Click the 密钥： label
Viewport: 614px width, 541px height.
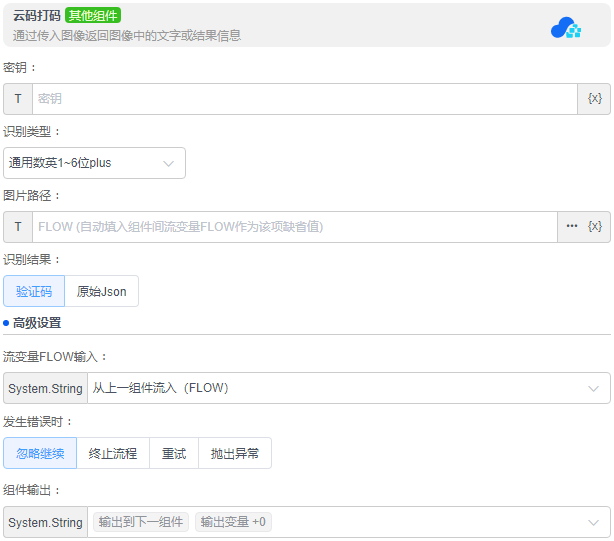tap(20, 67)
